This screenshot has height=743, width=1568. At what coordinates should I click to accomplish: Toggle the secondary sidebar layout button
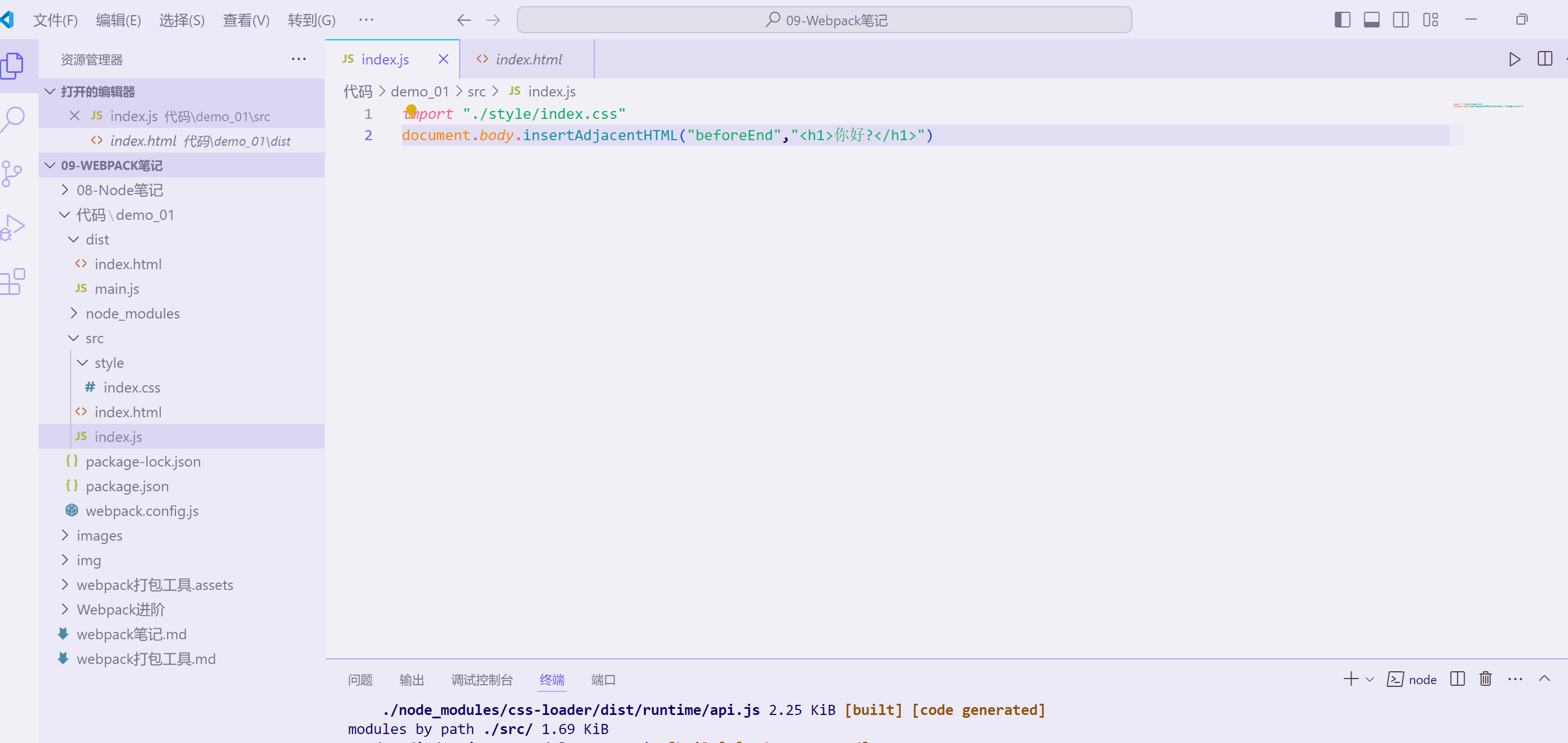1400,20
